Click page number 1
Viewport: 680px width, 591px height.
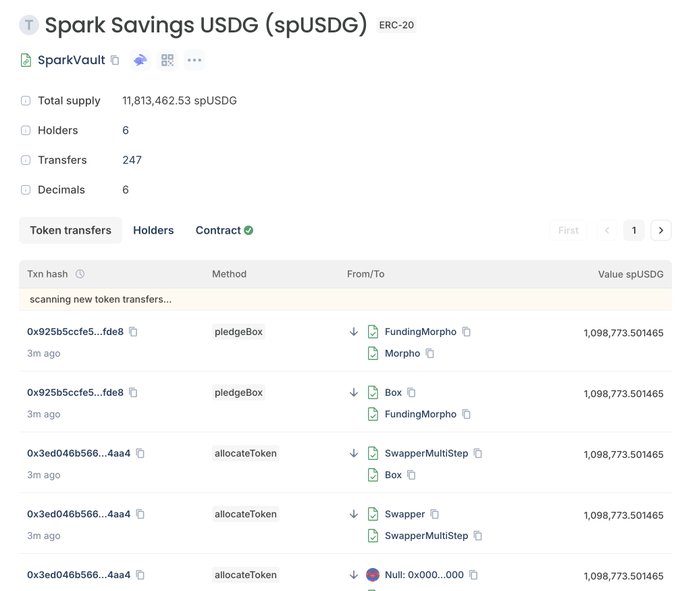click(x=634, y=230)
